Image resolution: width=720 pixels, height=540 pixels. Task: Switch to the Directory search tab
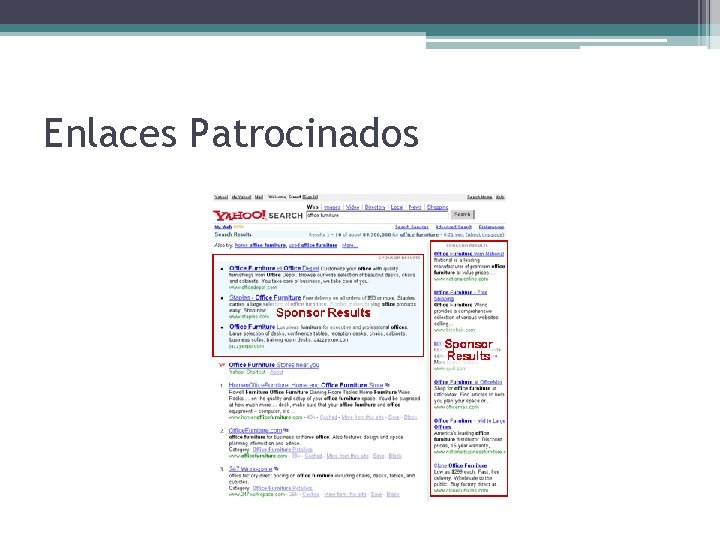(375, 207)
